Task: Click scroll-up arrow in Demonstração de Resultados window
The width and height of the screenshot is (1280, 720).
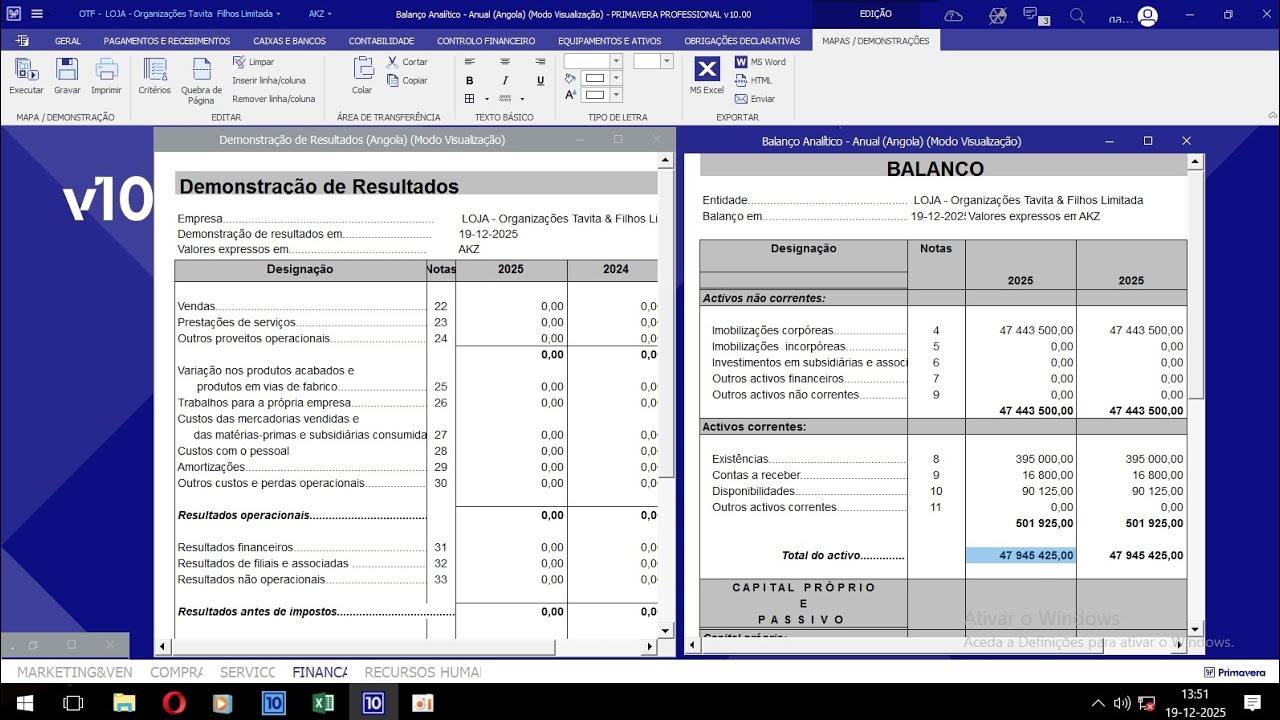Action: (666, 160)
